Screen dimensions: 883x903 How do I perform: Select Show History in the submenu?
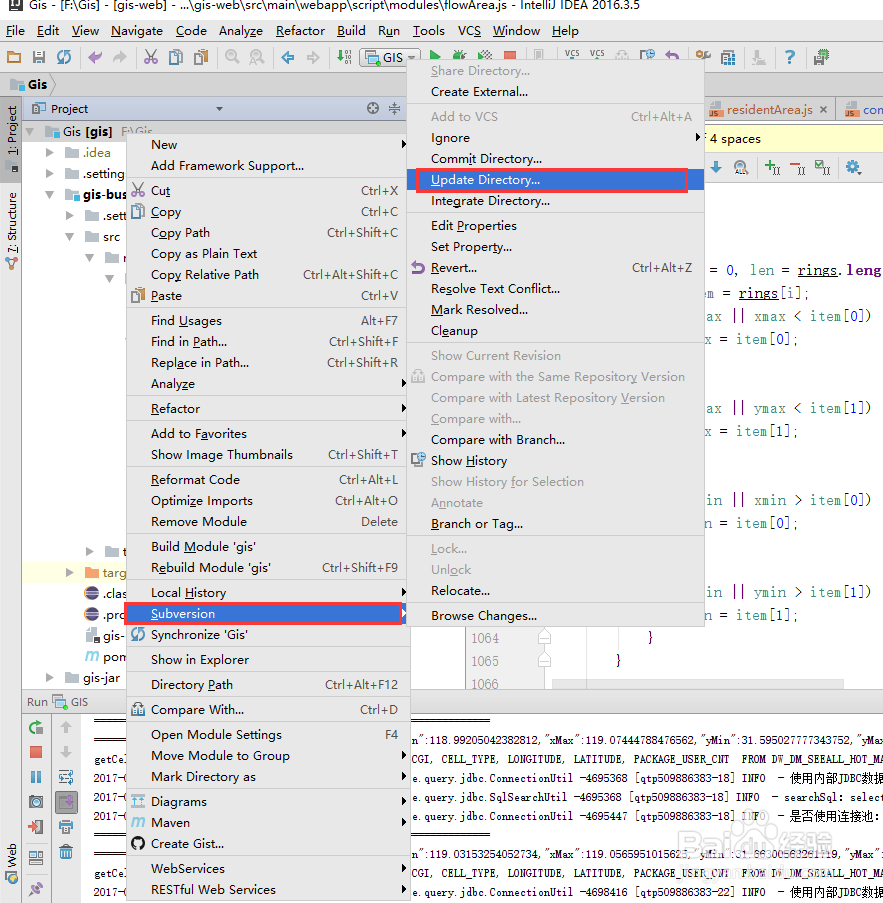coord(555,460)
